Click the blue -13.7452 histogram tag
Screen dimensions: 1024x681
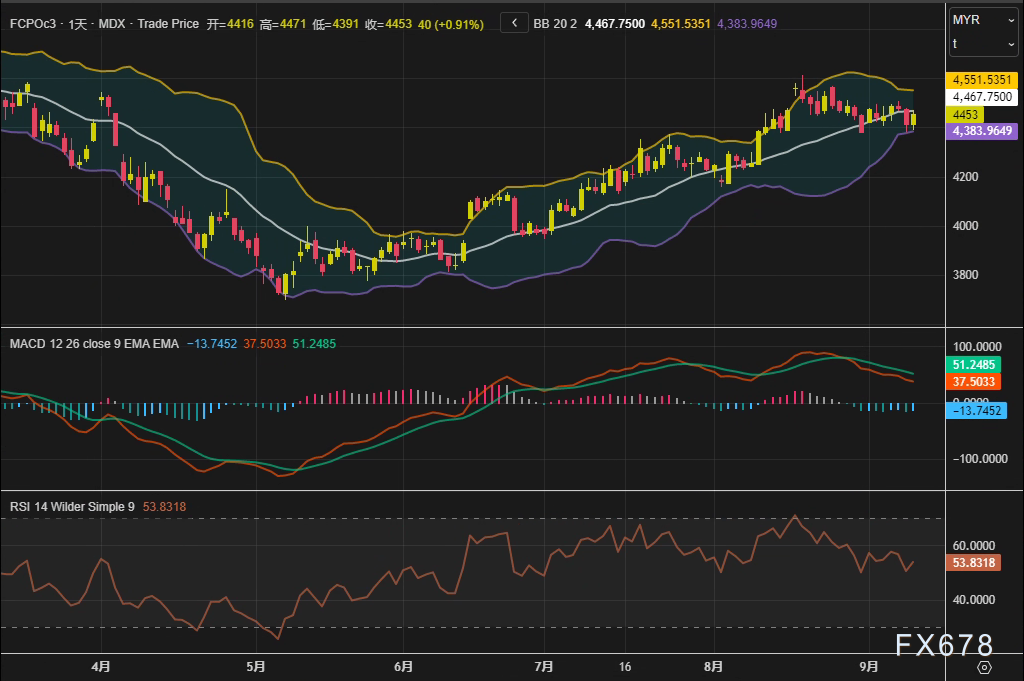976,411
